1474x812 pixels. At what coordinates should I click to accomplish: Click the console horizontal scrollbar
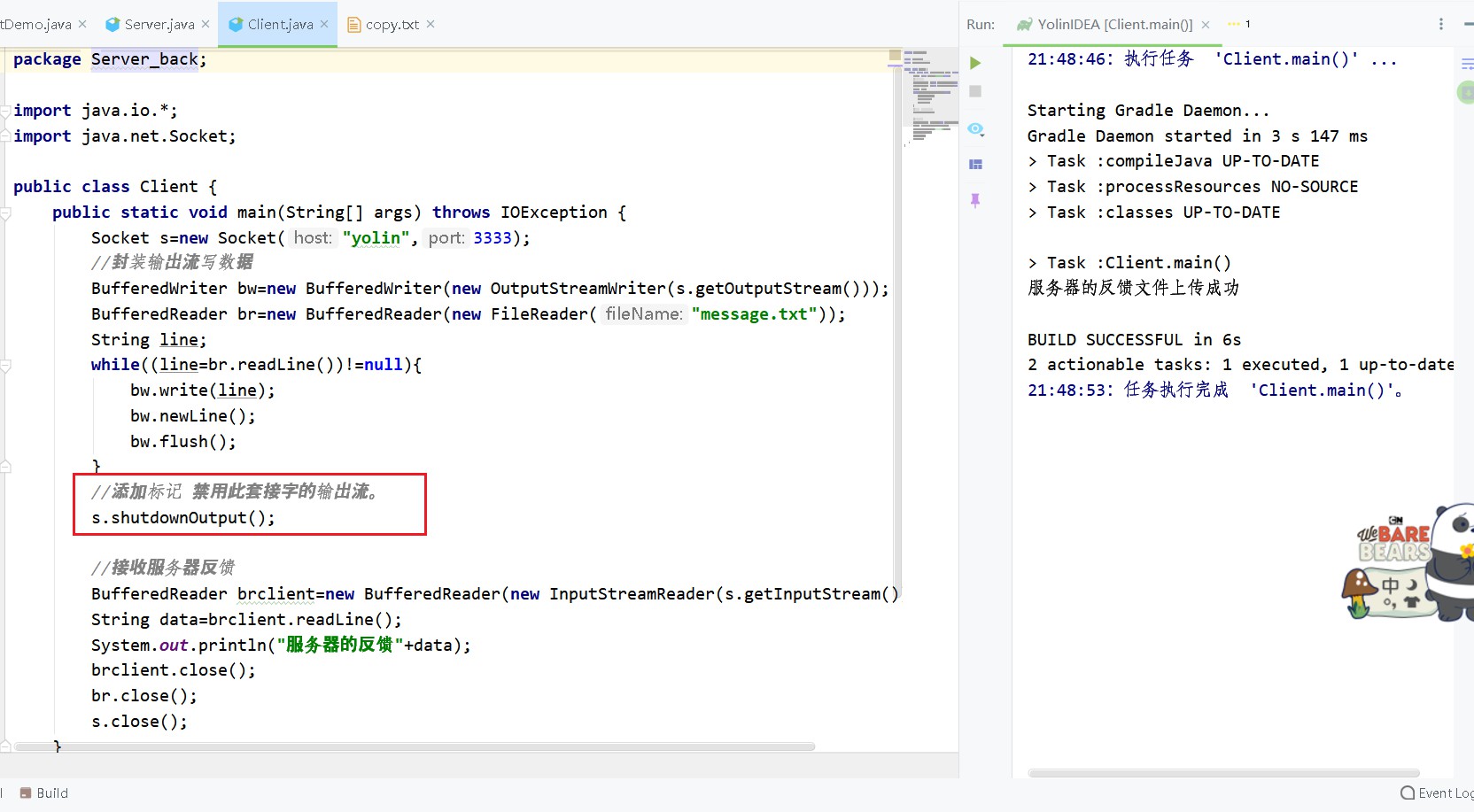click(x=1223, y=773)
